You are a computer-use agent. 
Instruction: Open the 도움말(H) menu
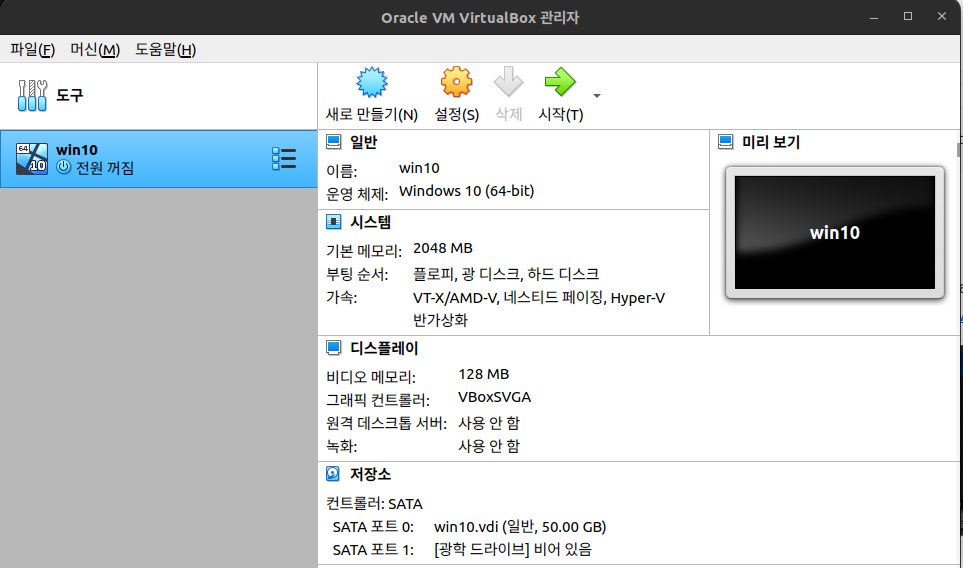point(166,49)
